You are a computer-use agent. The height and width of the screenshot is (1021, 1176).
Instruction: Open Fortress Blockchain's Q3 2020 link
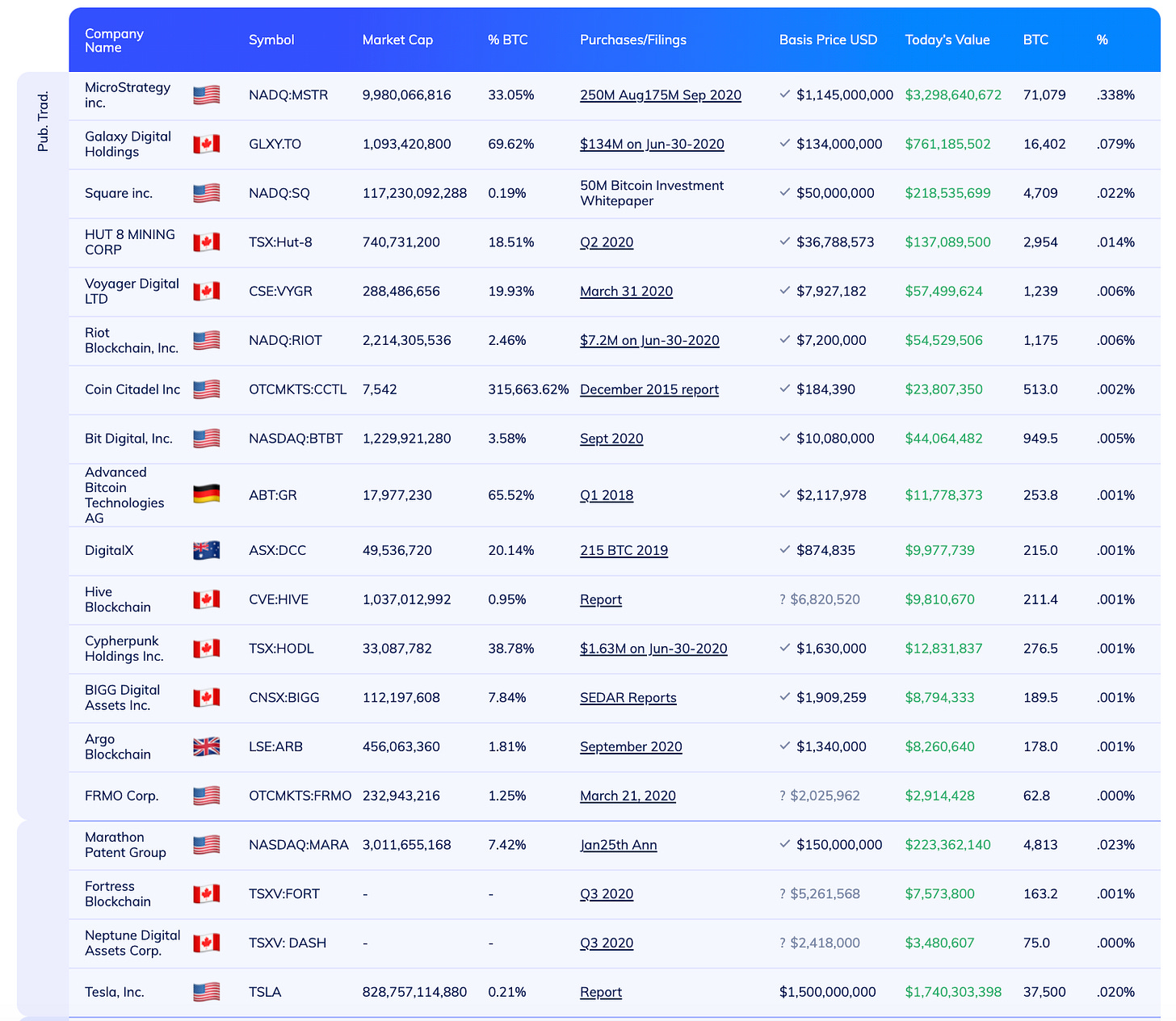pos(607,894)
